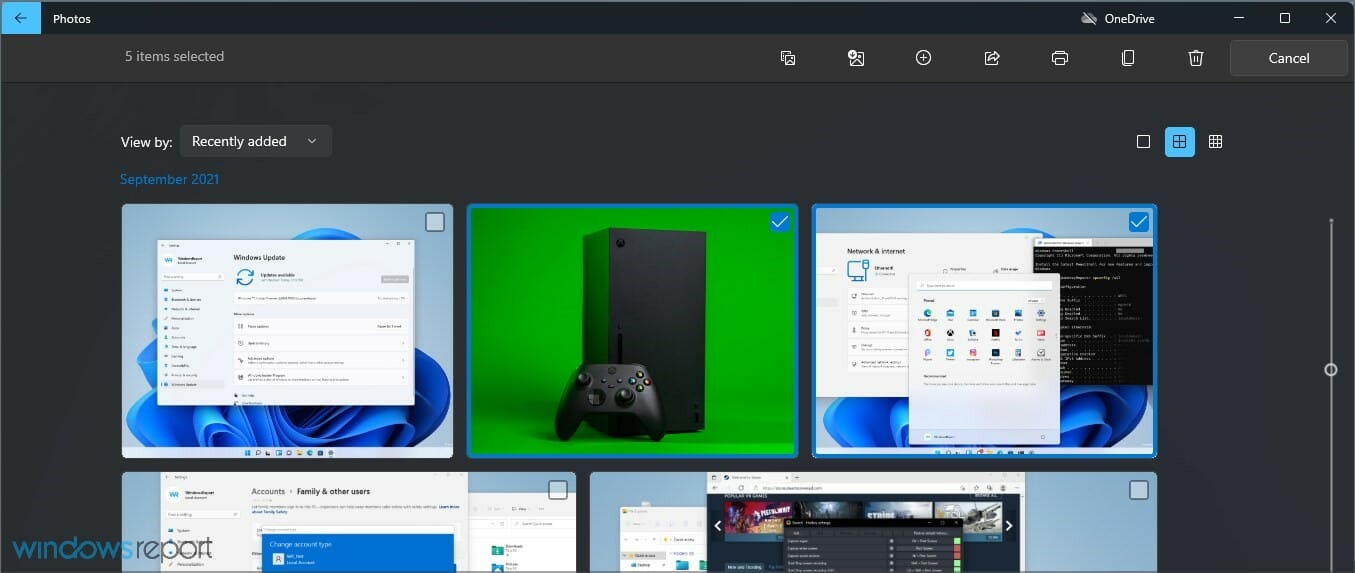
Task: Go back using the blue arrow button
Action: [20, 18]
